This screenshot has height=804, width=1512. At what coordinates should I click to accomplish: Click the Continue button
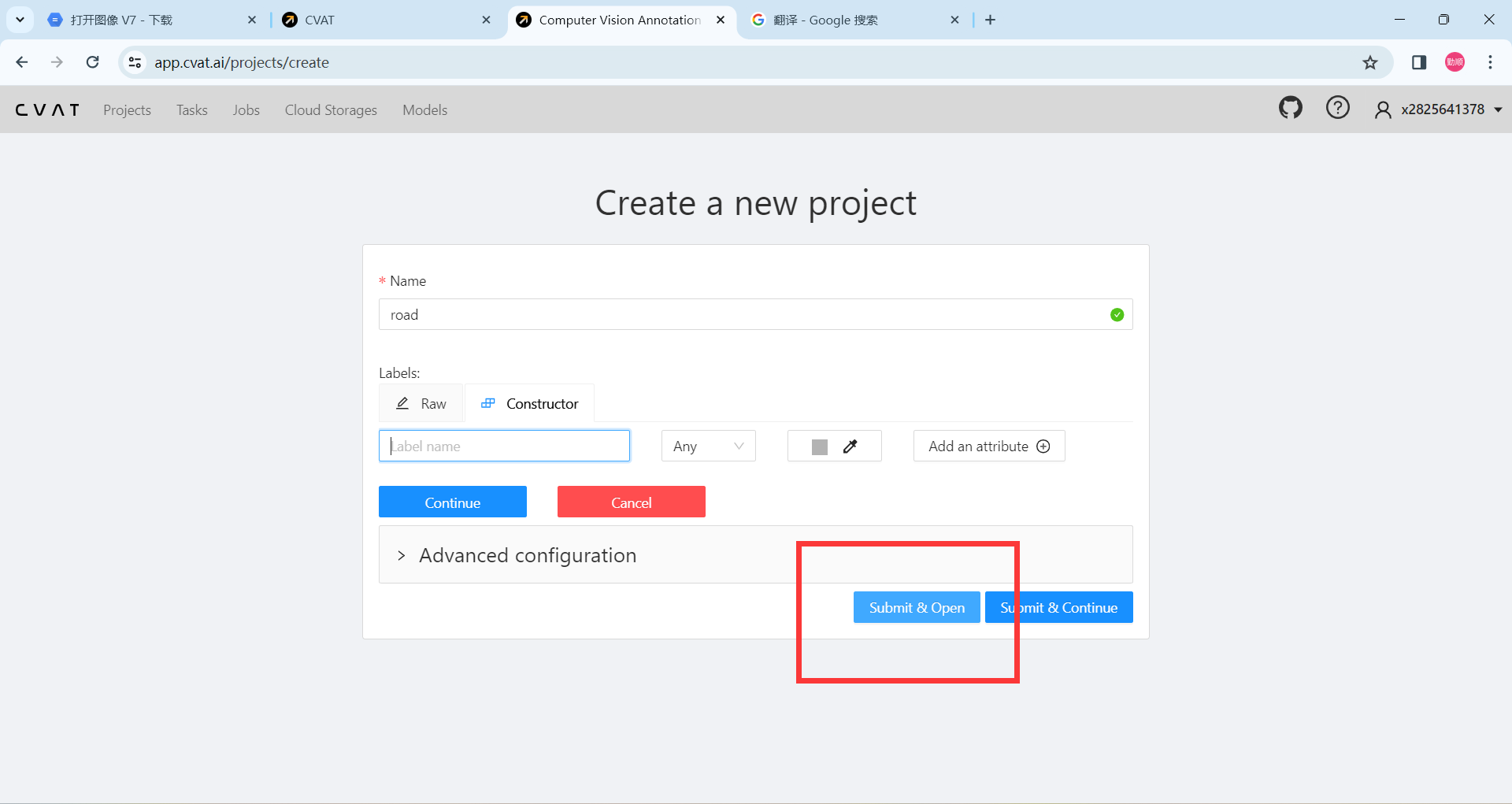tap(453, 502)
